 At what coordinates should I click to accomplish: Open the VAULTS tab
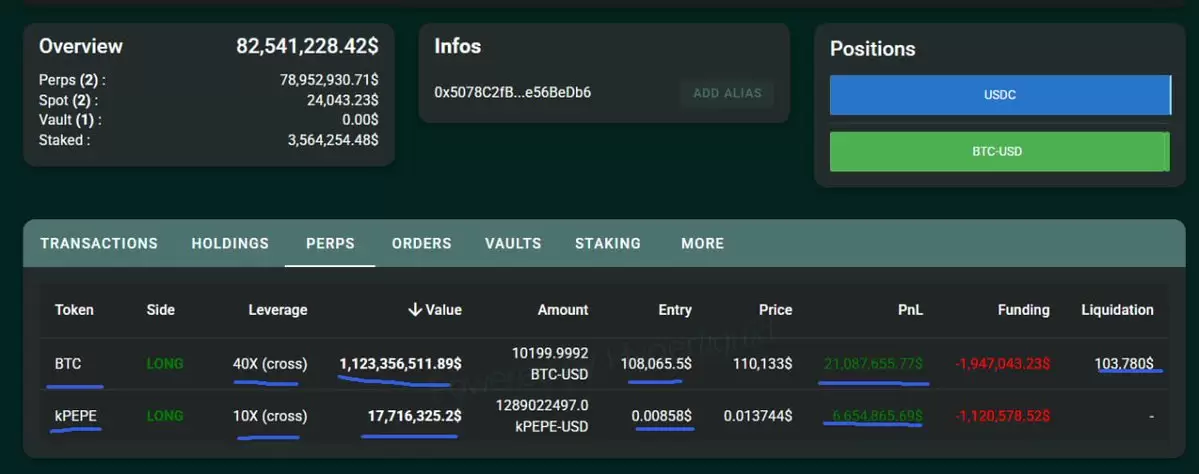pos(513,244)
